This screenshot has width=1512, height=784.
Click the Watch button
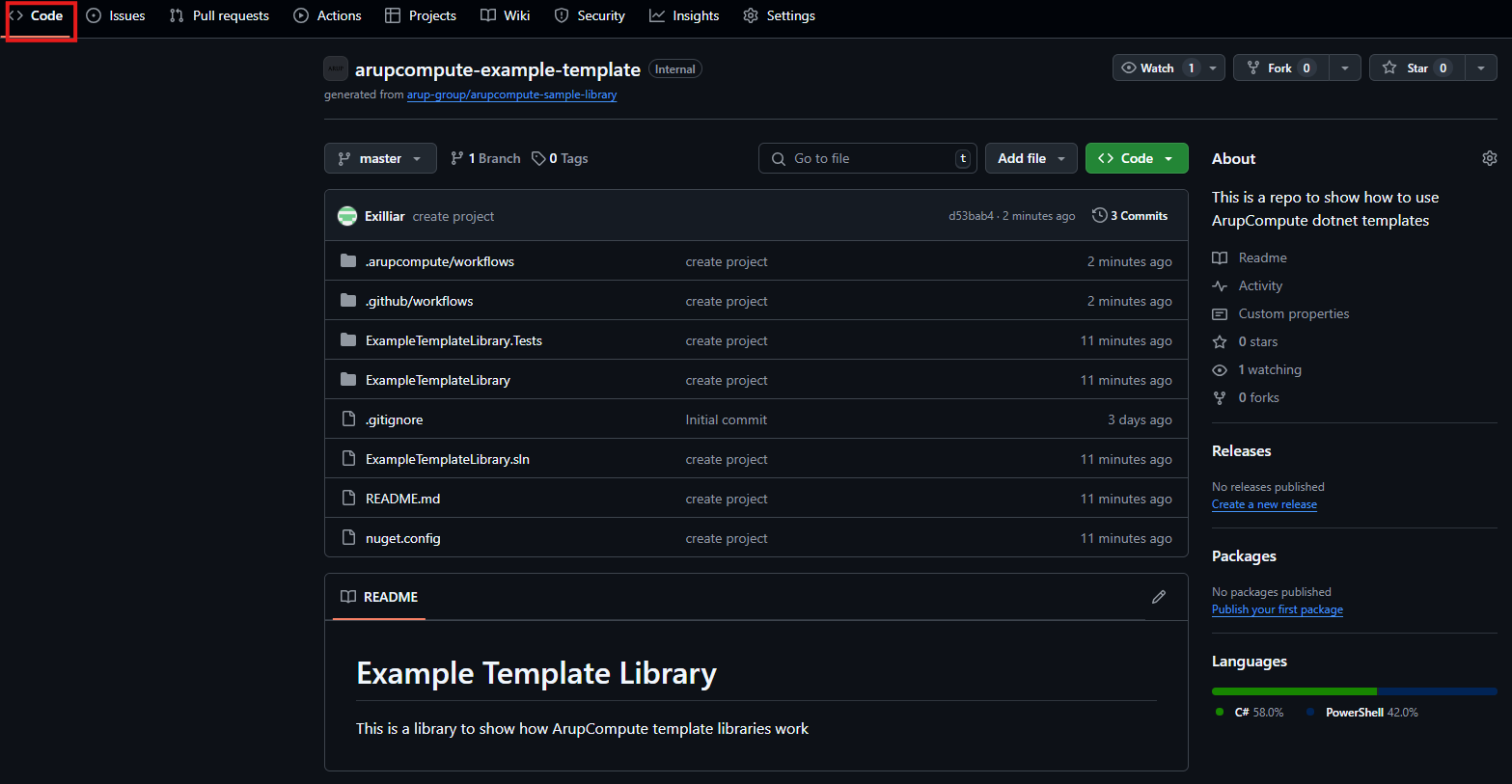tap(1157, 68)
